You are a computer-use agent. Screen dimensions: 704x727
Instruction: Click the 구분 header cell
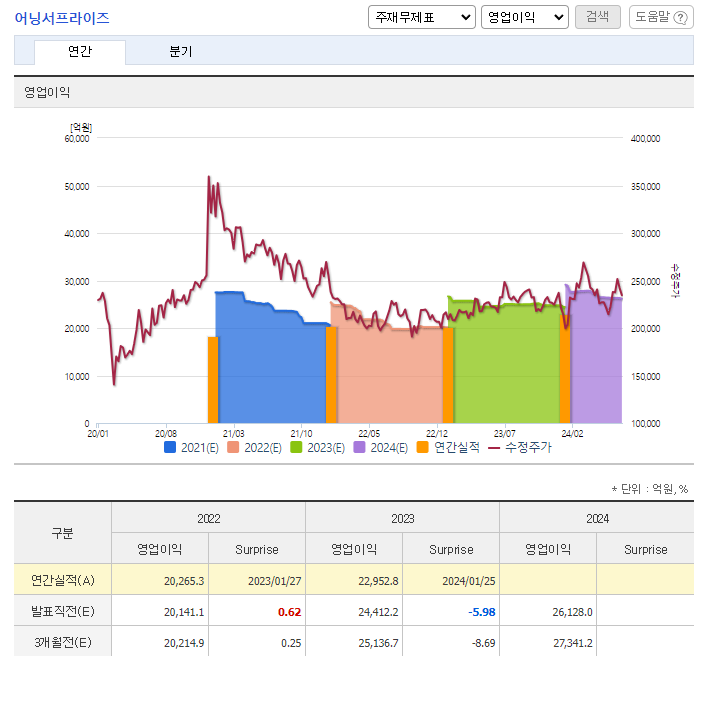(63, 533)
